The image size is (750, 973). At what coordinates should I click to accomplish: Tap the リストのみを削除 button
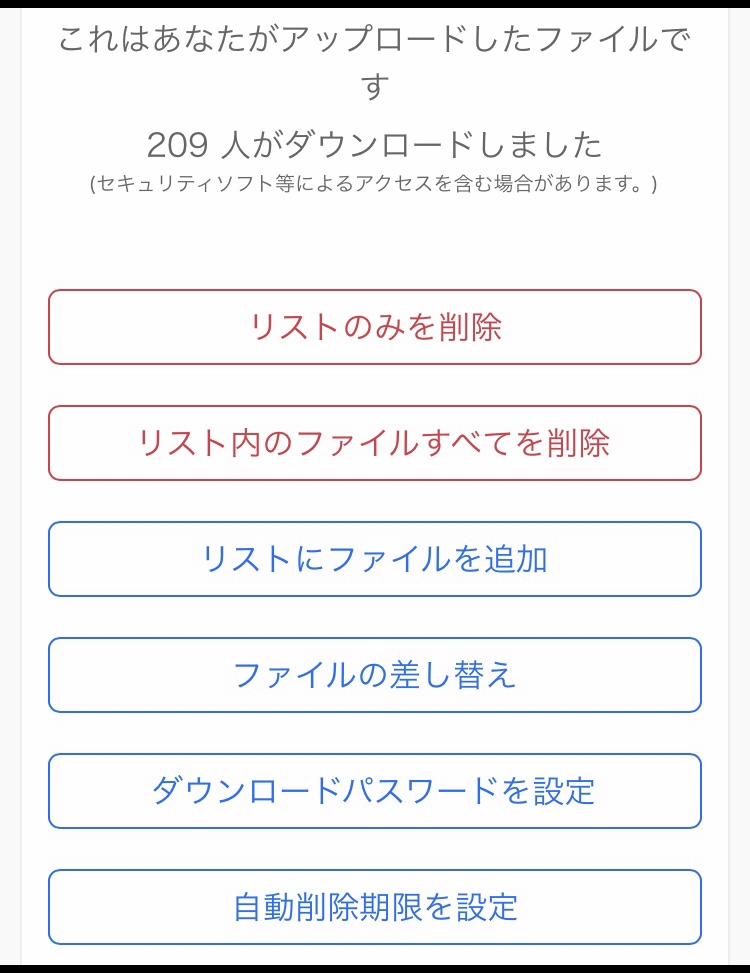click(x=375, y=327)
